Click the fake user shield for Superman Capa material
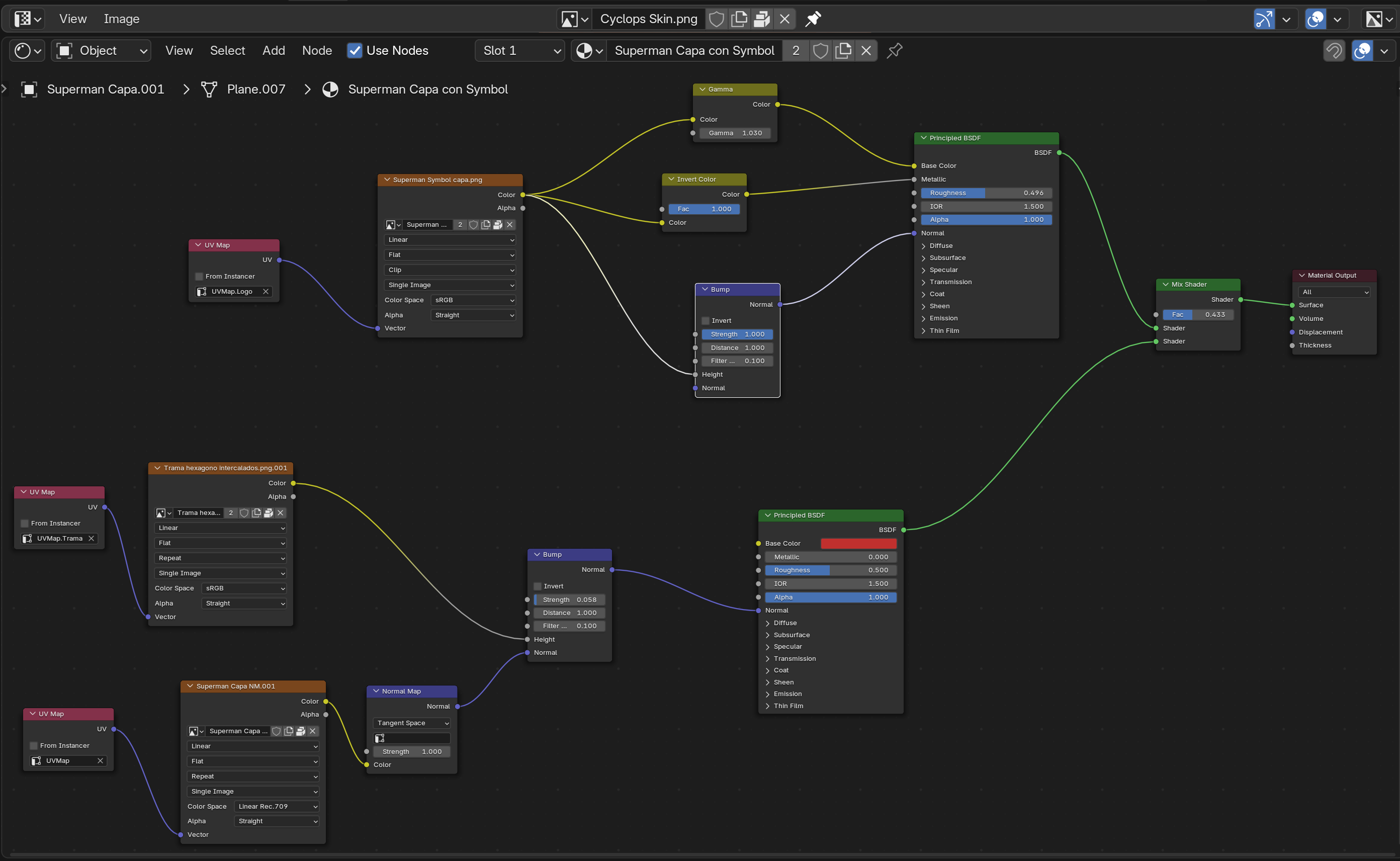The image size is (1400, 861). (x=820, y=51)
